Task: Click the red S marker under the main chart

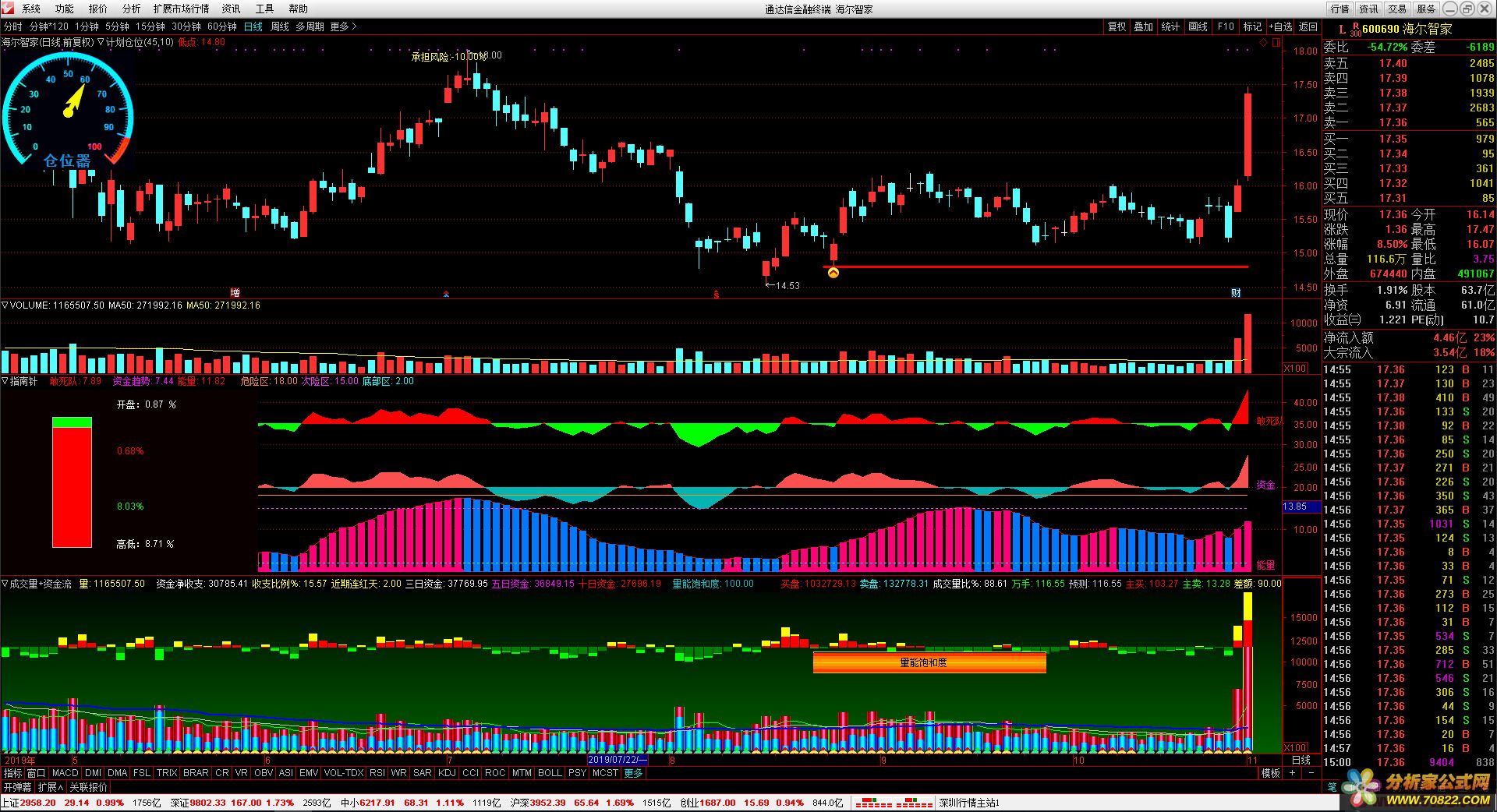Action: pyautogui.click(x=716, y=295)
